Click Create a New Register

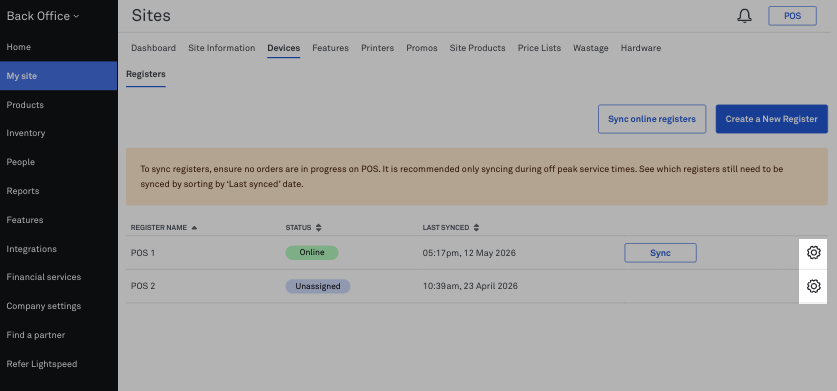pyautogui.click(x=771, y=119)
